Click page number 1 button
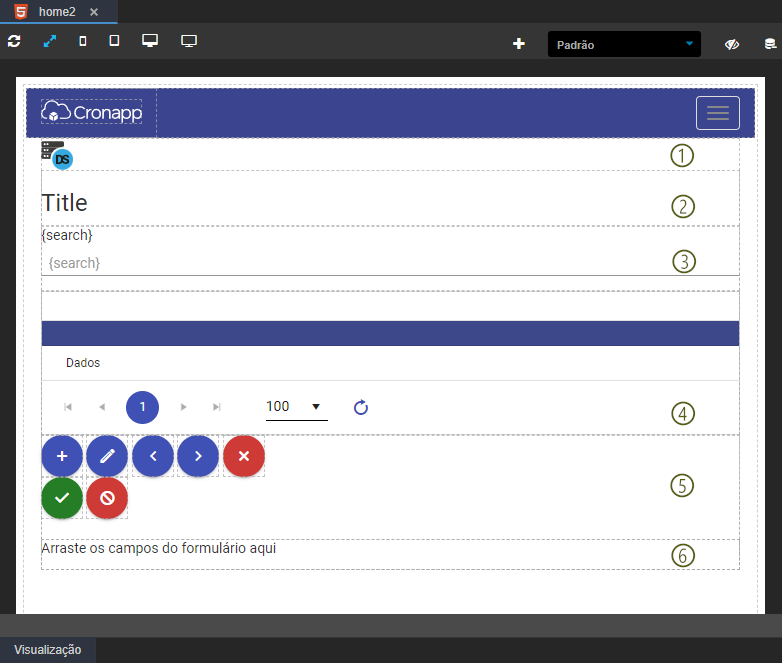This screenshot has width=782, height=663. (x=142, y=407)
